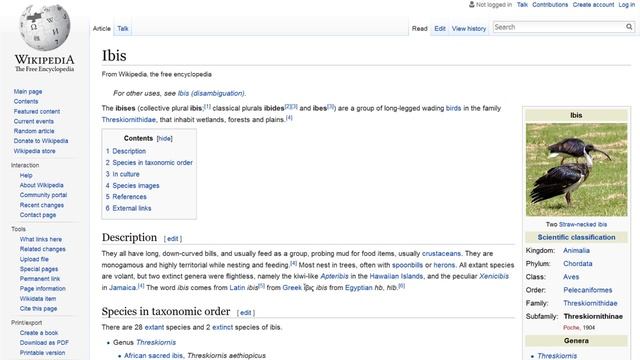Open Cite this page link

38,309
